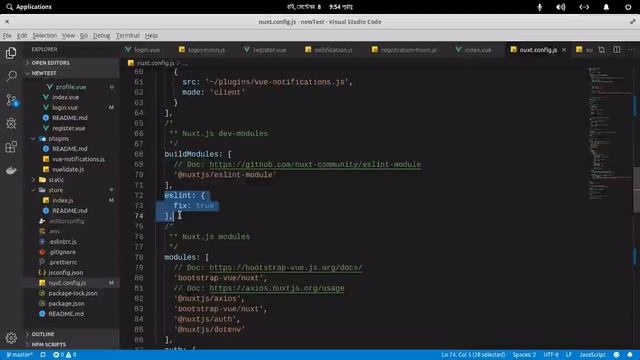
Task: Change file encoding UTF-8
Action: point(551,355)
